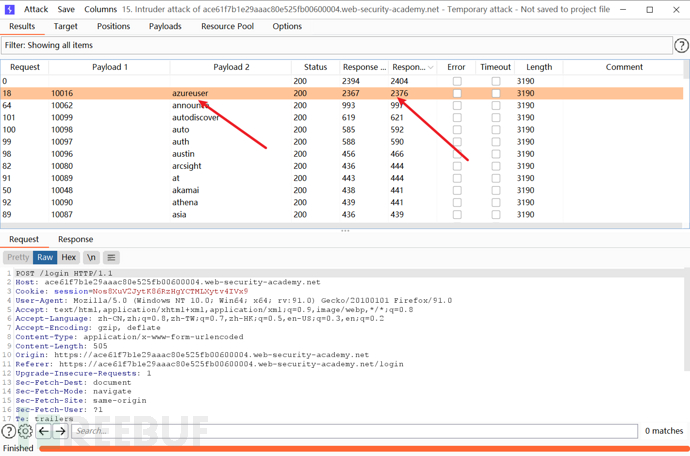The width and height of the screenshot is (690, 456).
Task: Go to next search match arrow
Action: [x=60, y=432]
